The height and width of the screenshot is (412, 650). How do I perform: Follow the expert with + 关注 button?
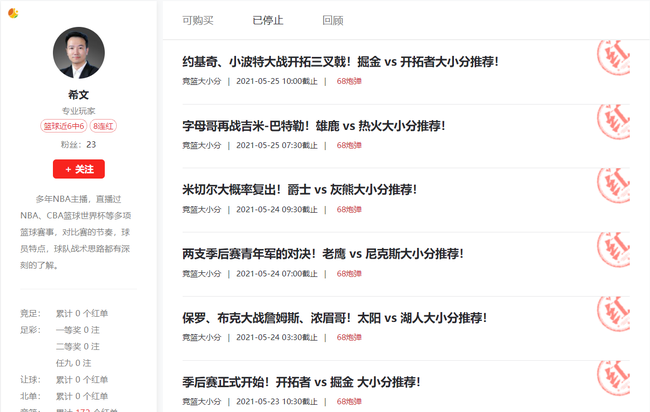79,169
